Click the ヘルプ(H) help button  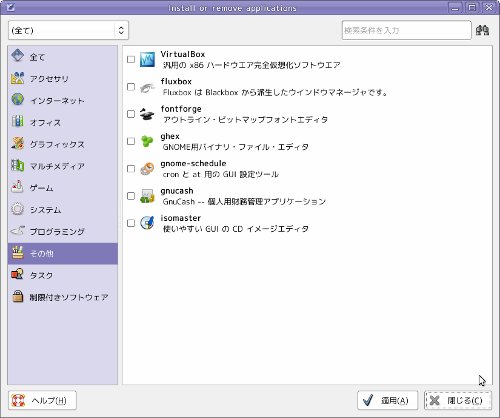click(x=42, y=400)
